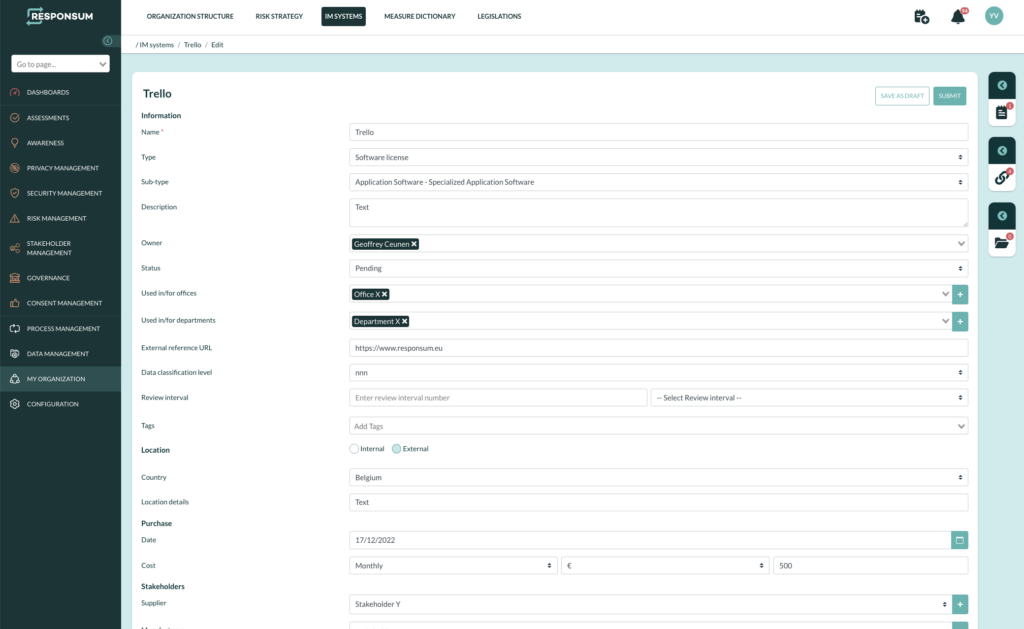Click into the Description text area

pyautogui.click(x=658, y=212)
